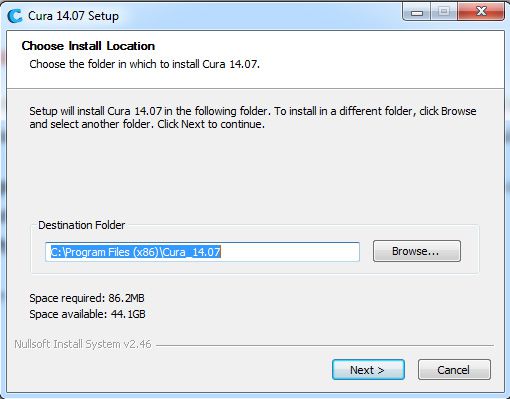Click the highlighted C:\Program Files (x86)\Cura_14.07 text

(136, 252)
